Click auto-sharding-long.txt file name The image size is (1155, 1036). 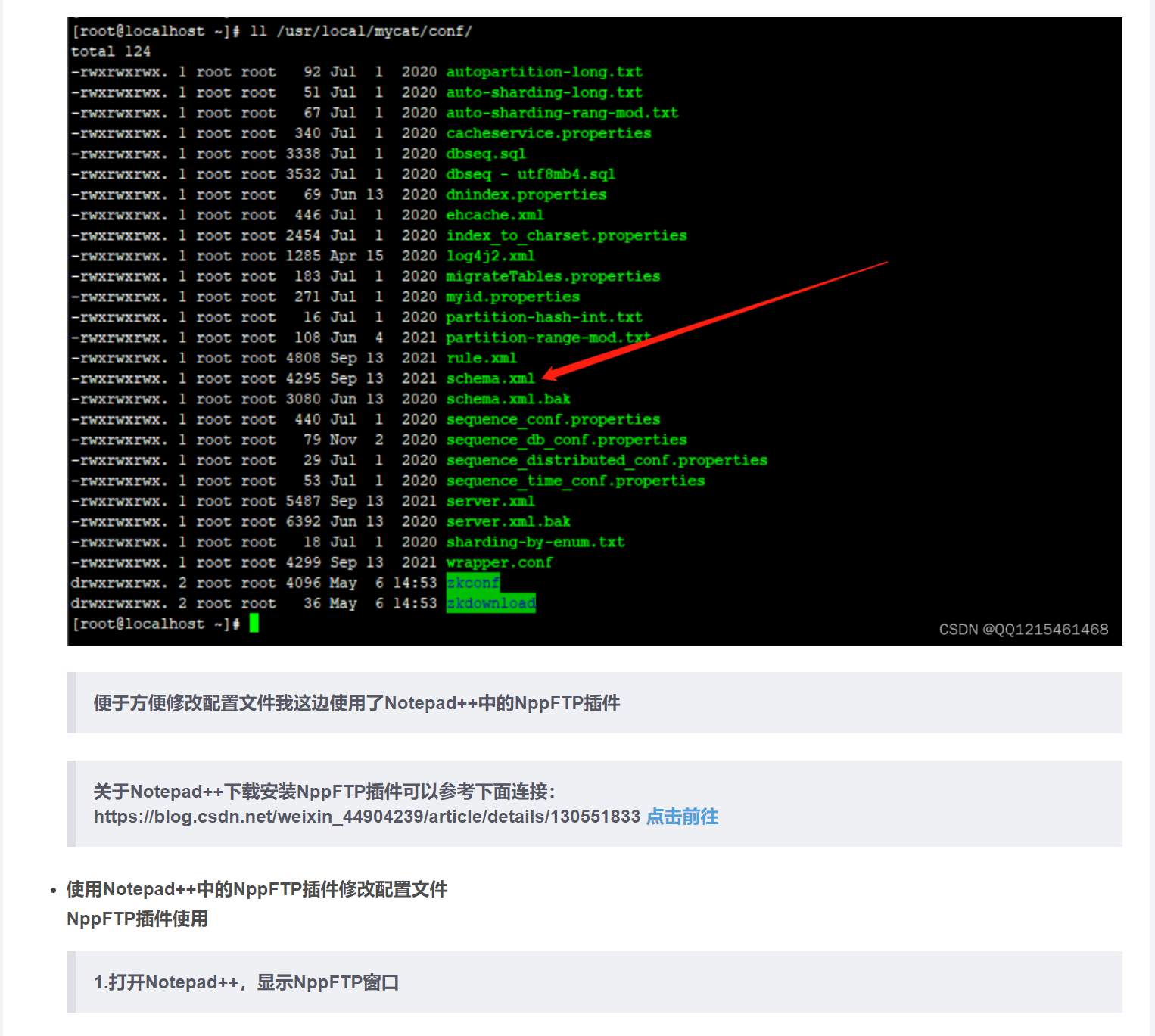pyautogui.click(x=544, y=92)
